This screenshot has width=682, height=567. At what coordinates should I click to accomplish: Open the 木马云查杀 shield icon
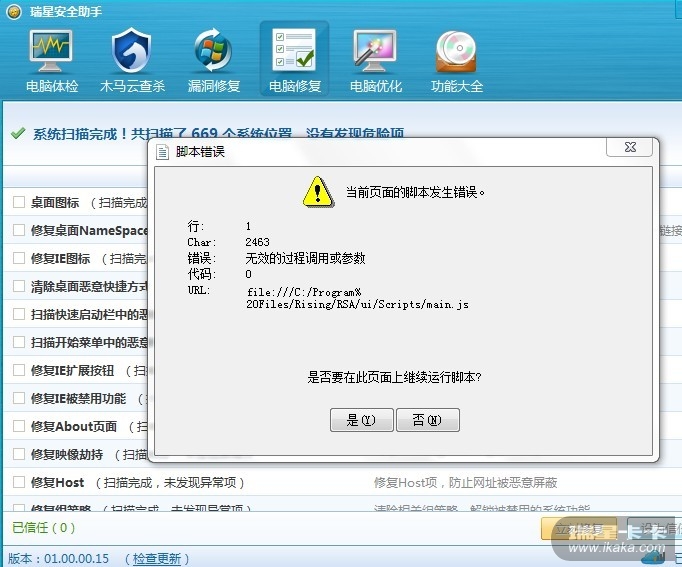tap(131, 51)
